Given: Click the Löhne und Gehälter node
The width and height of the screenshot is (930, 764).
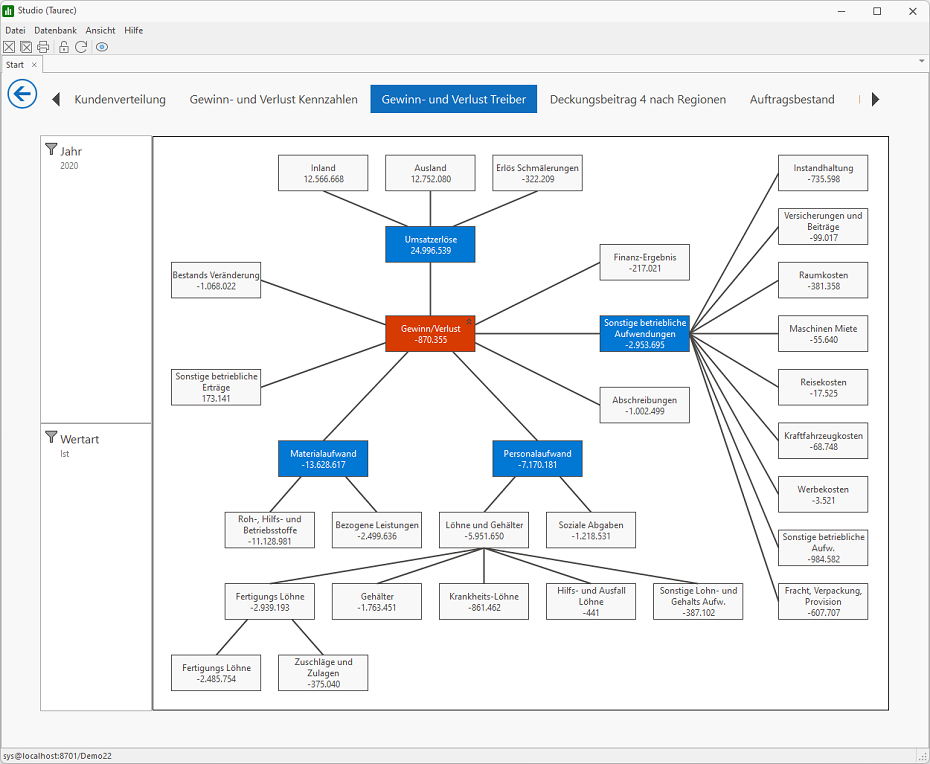Looking at the screenshot, I should [x=484, y=530].
